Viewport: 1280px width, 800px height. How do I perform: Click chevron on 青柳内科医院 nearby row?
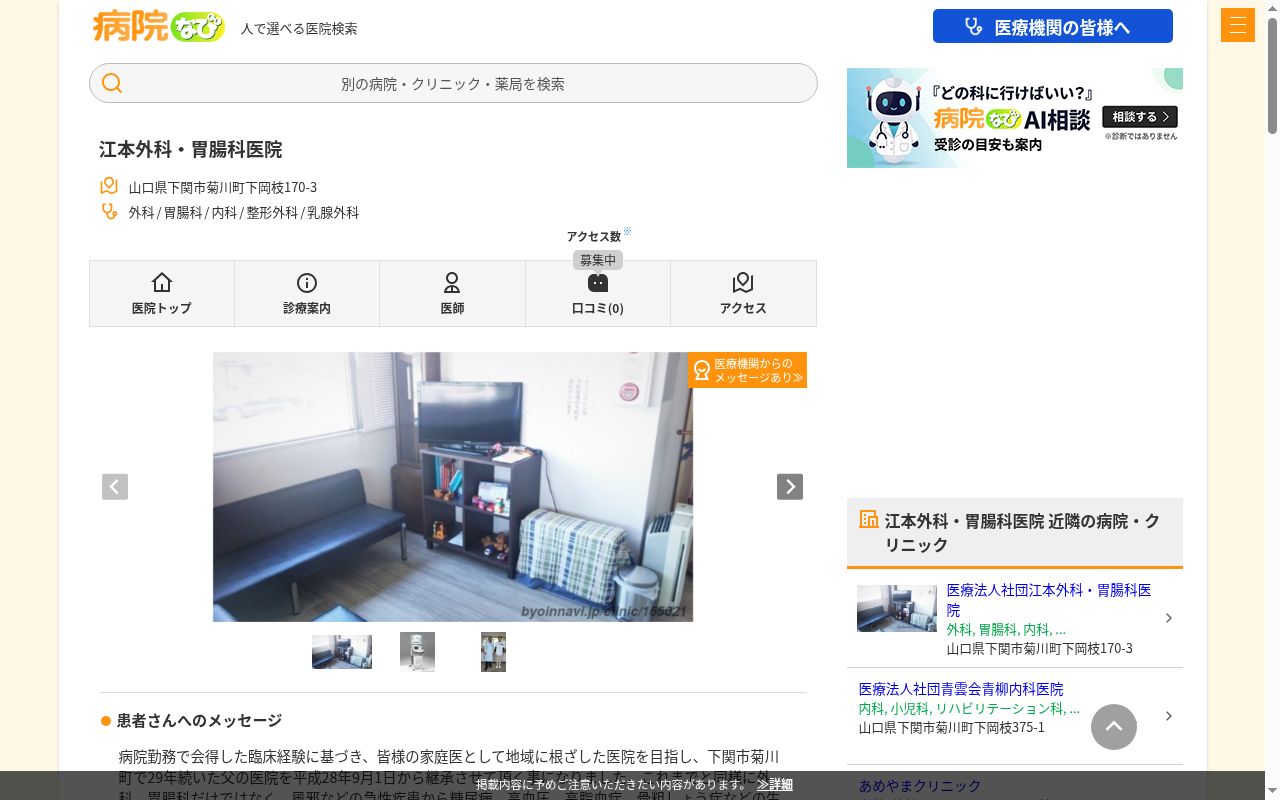[x=1169, y=716]
